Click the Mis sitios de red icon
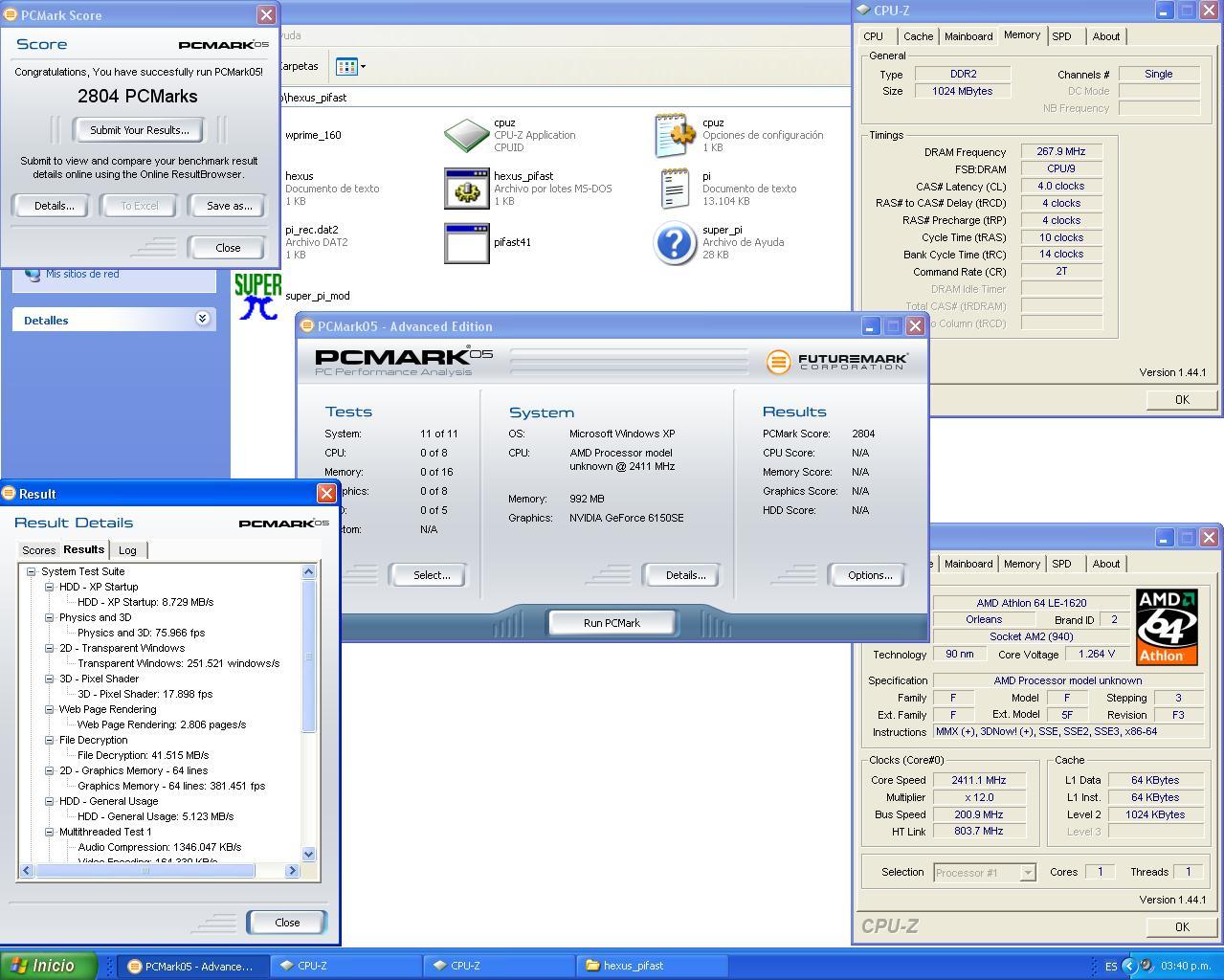The width and height of the screenshot is (1224, 980). click(x=33, y=274)
